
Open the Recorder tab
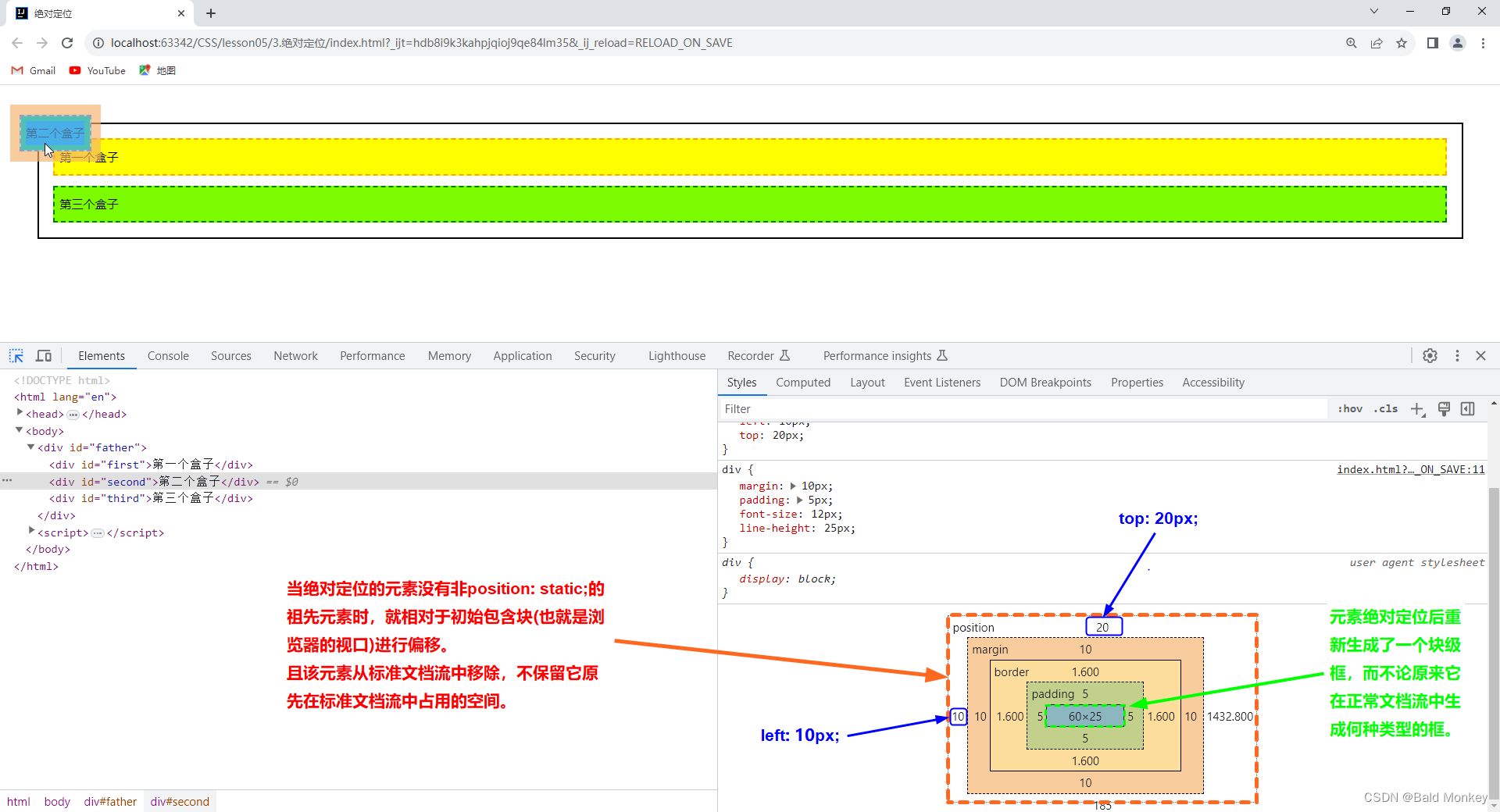(x=759, y=356)
